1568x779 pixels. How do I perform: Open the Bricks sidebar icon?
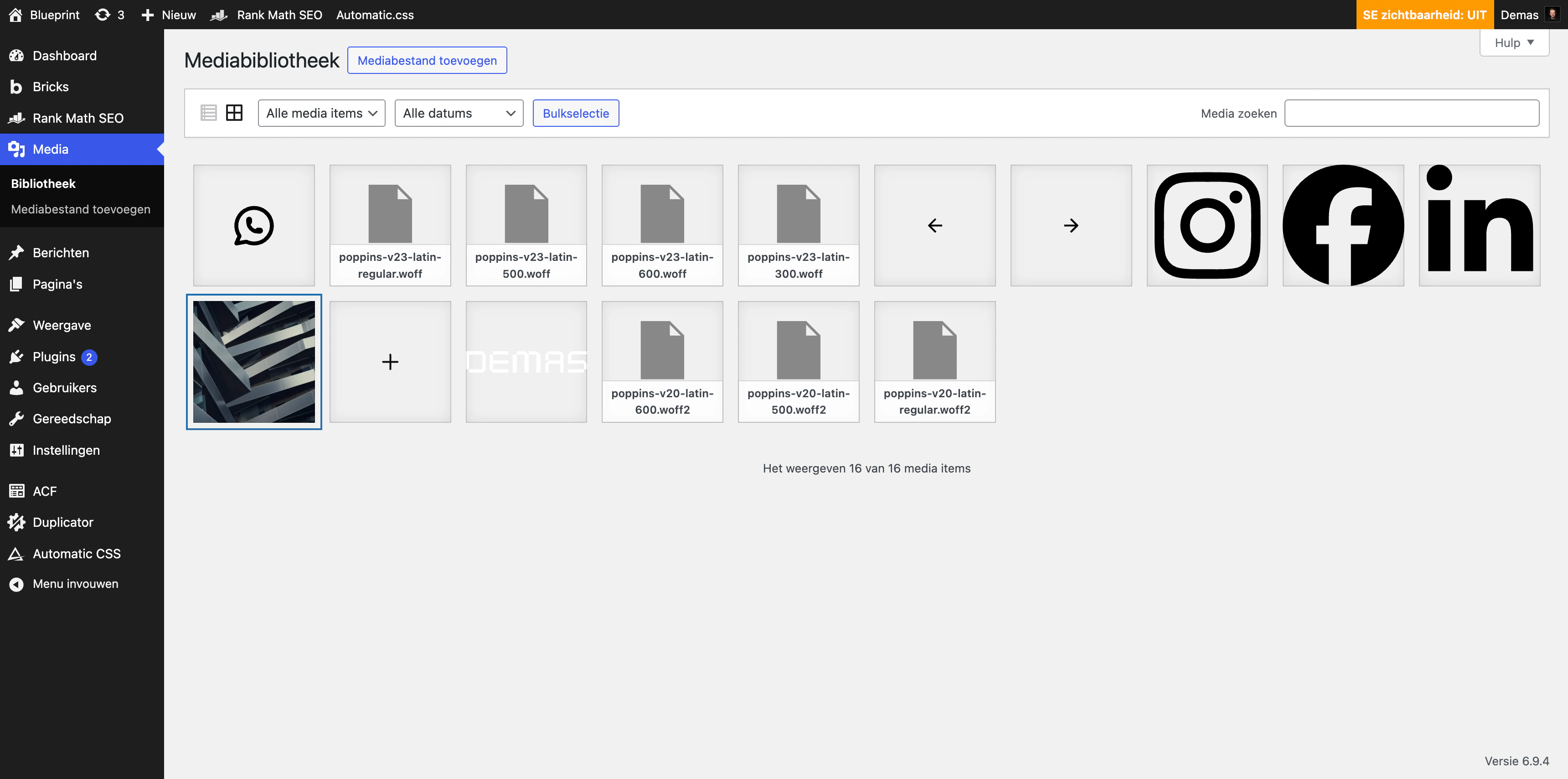pos(16,87)
